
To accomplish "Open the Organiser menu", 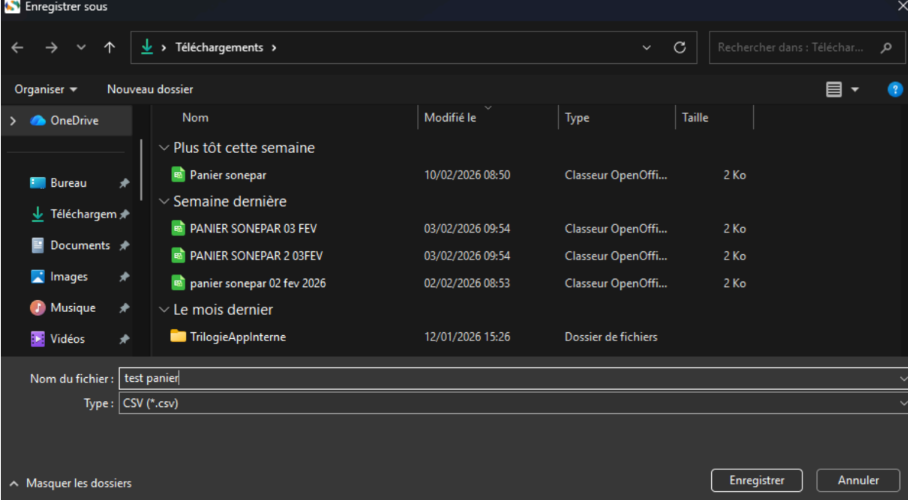I will click(x=45, y=89).
